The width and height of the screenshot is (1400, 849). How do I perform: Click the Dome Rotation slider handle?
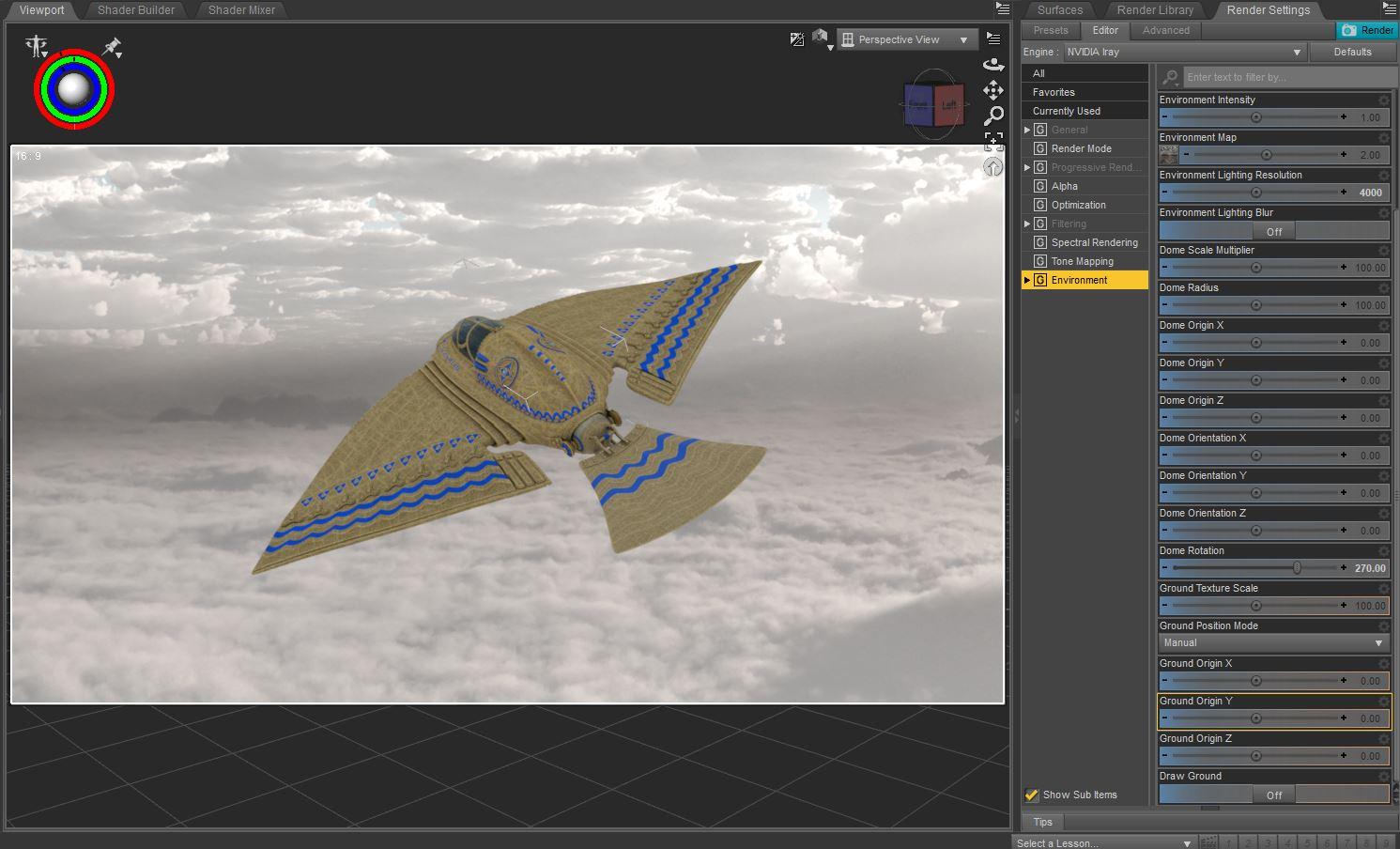(x=1298, y=567)
